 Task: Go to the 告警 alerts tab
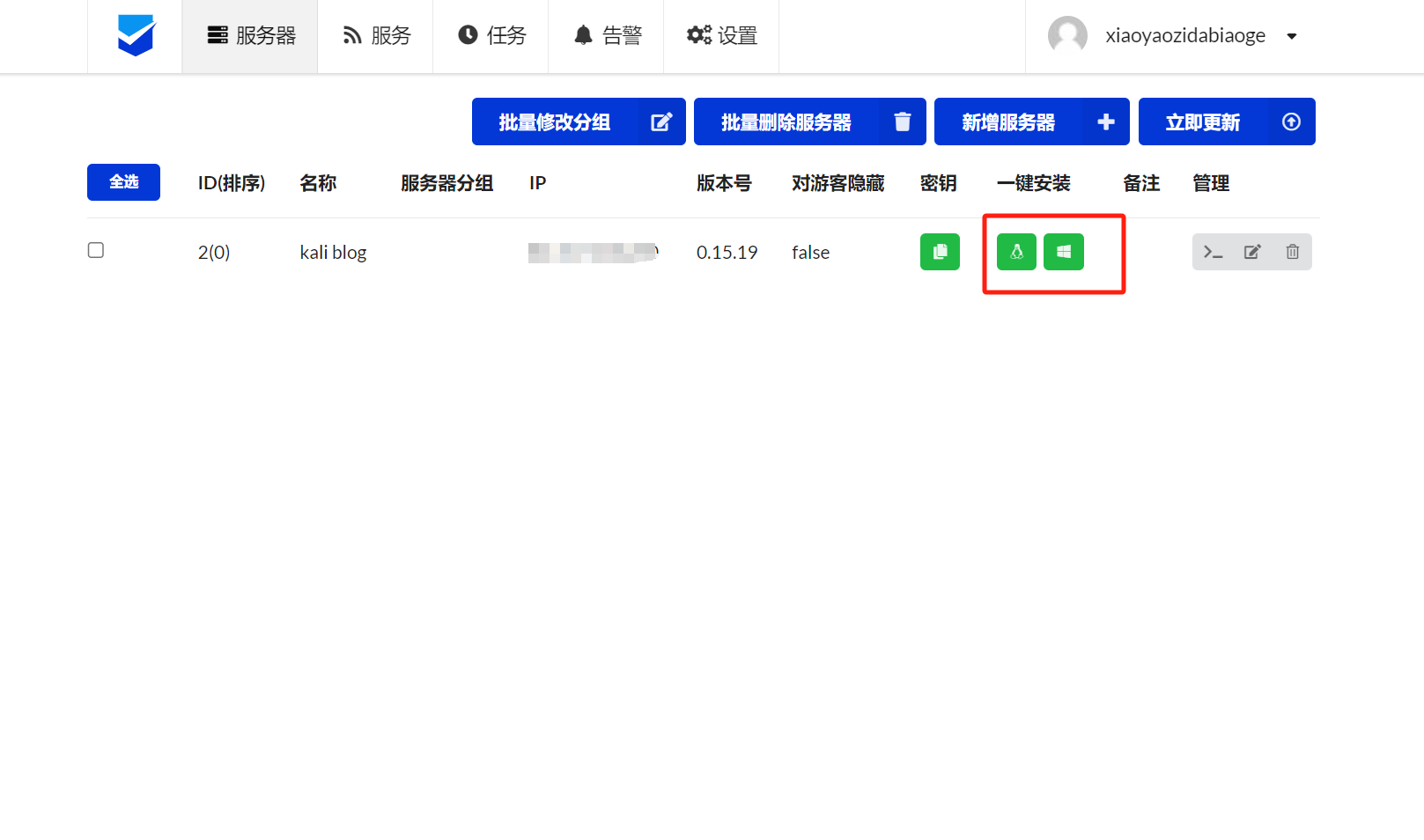(607, 35)
